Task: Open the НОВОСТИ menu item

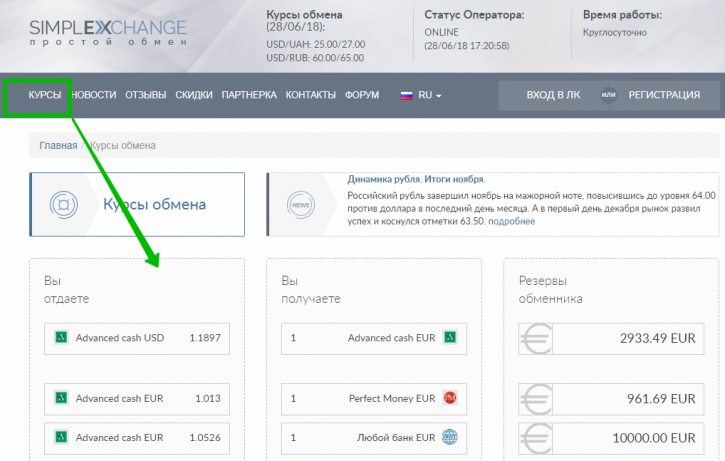Action: tap(94, 95)
